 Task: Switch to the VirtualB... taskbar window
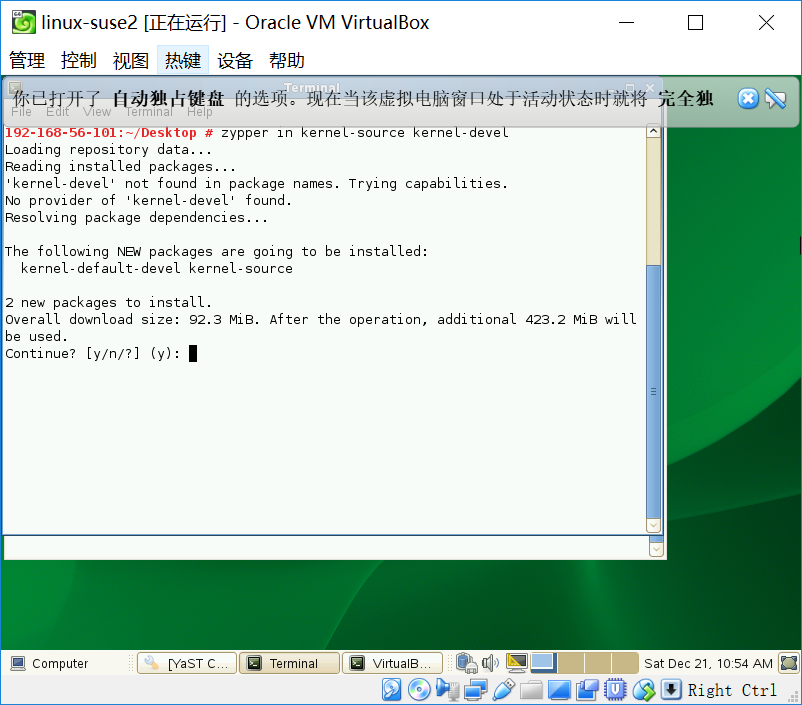click(x=392, y=664)
